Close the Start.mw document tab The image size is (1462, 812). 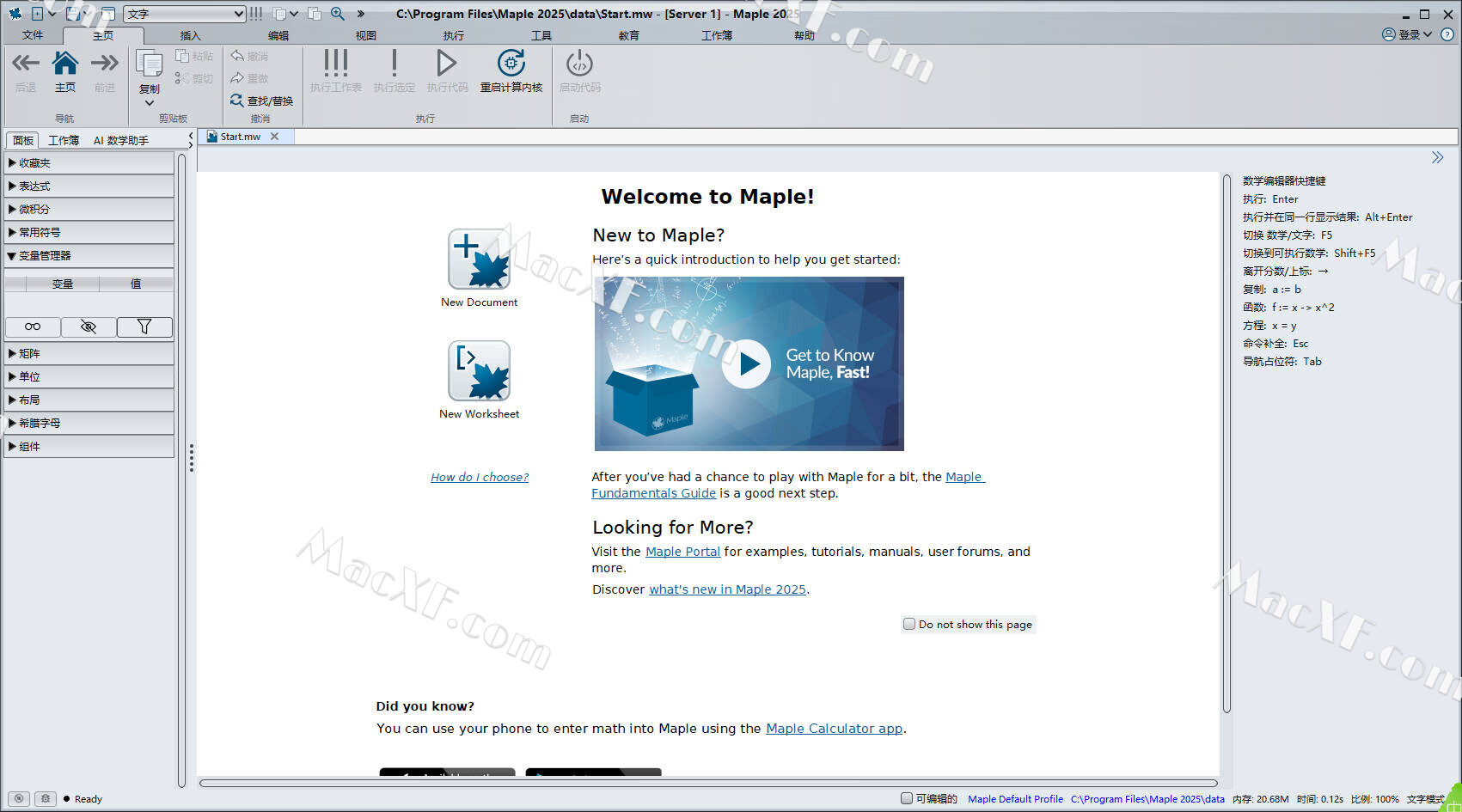pos(275,137)
